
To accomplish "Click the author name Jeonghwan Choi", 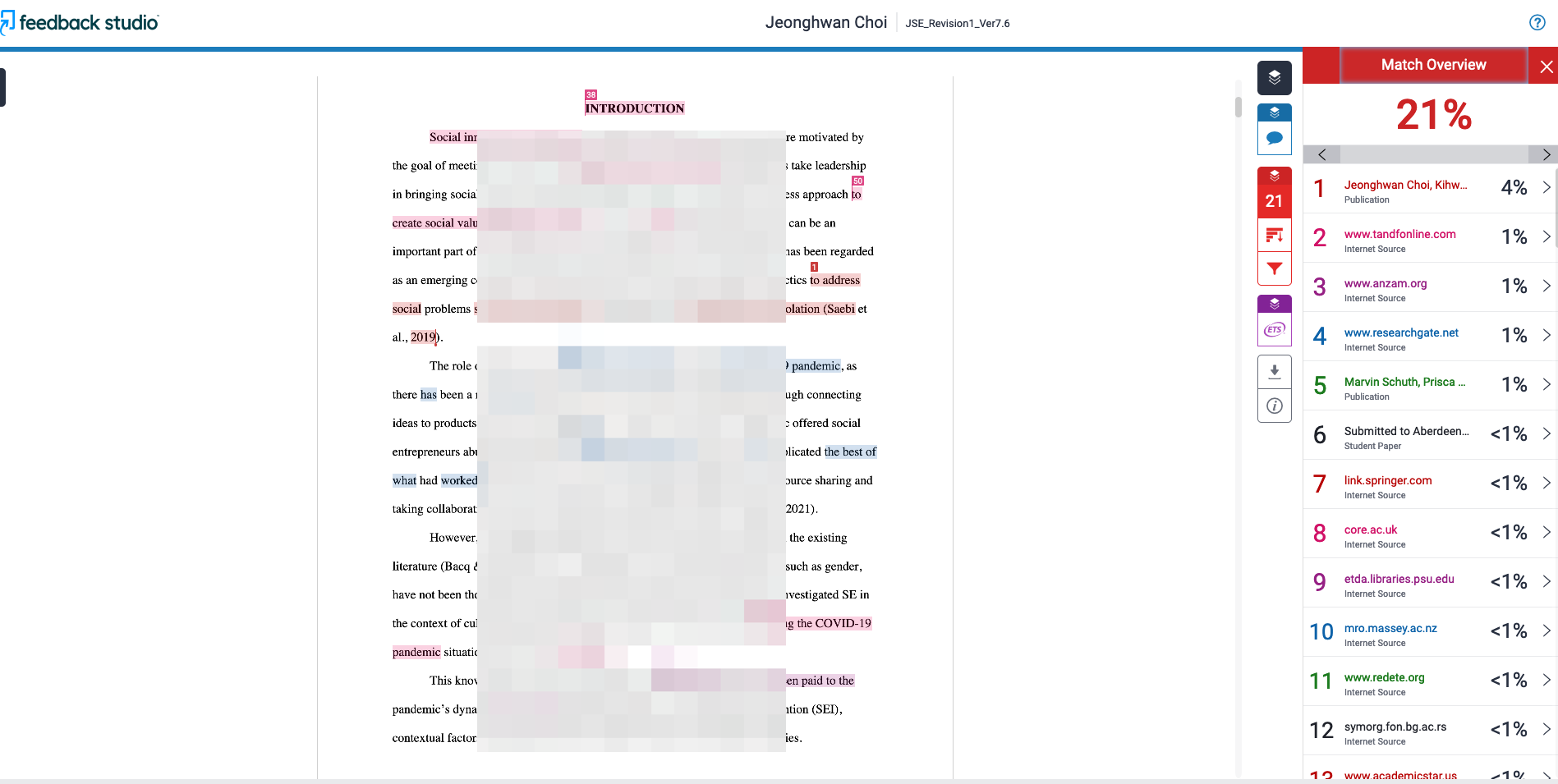I will click(x=826, y=22).
